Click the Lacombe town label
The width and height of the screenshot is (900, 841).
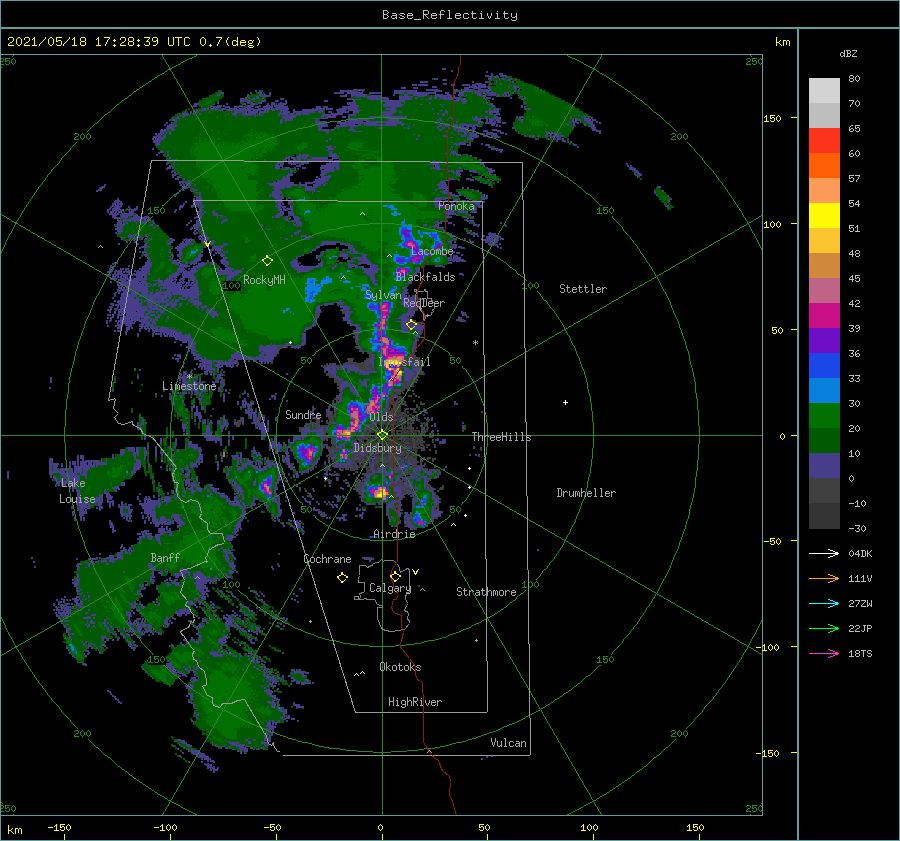coord(432,251)
